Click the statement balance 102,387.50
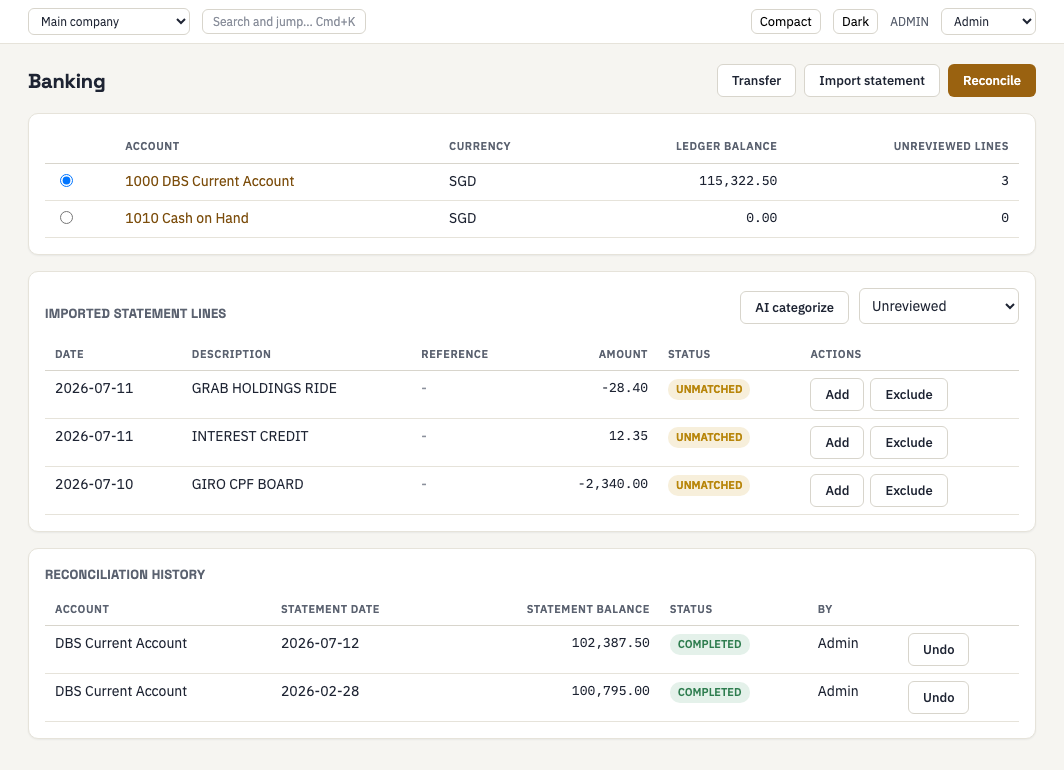This screenshot has height=770, width=1064. coord(610,643)
